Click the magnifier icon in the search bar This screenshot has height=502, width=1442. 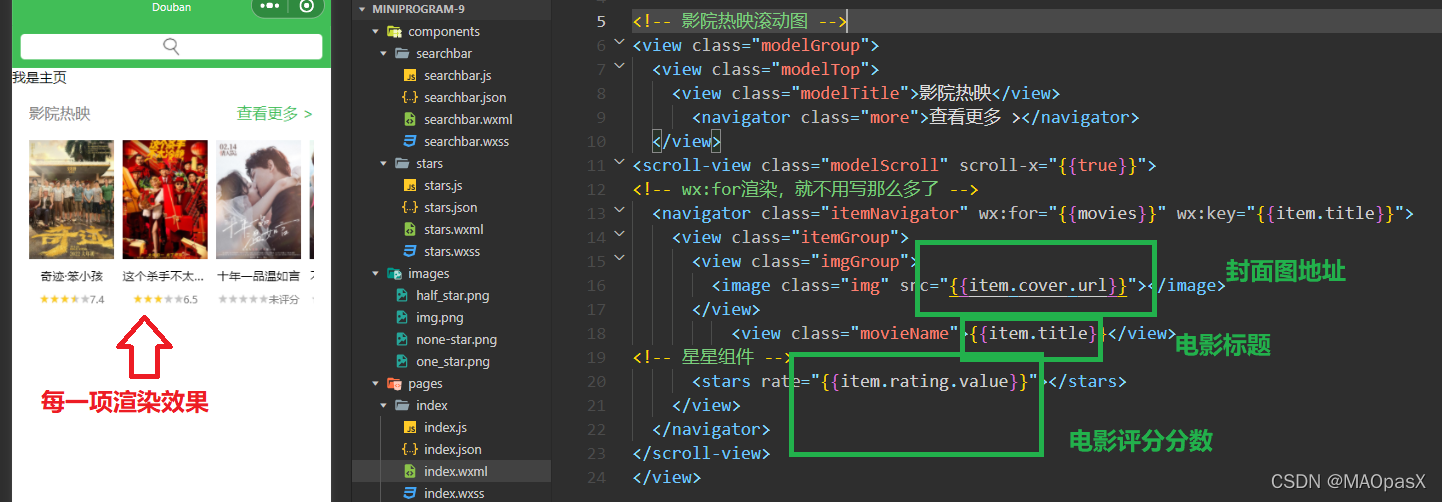click(x=171, y=46)
